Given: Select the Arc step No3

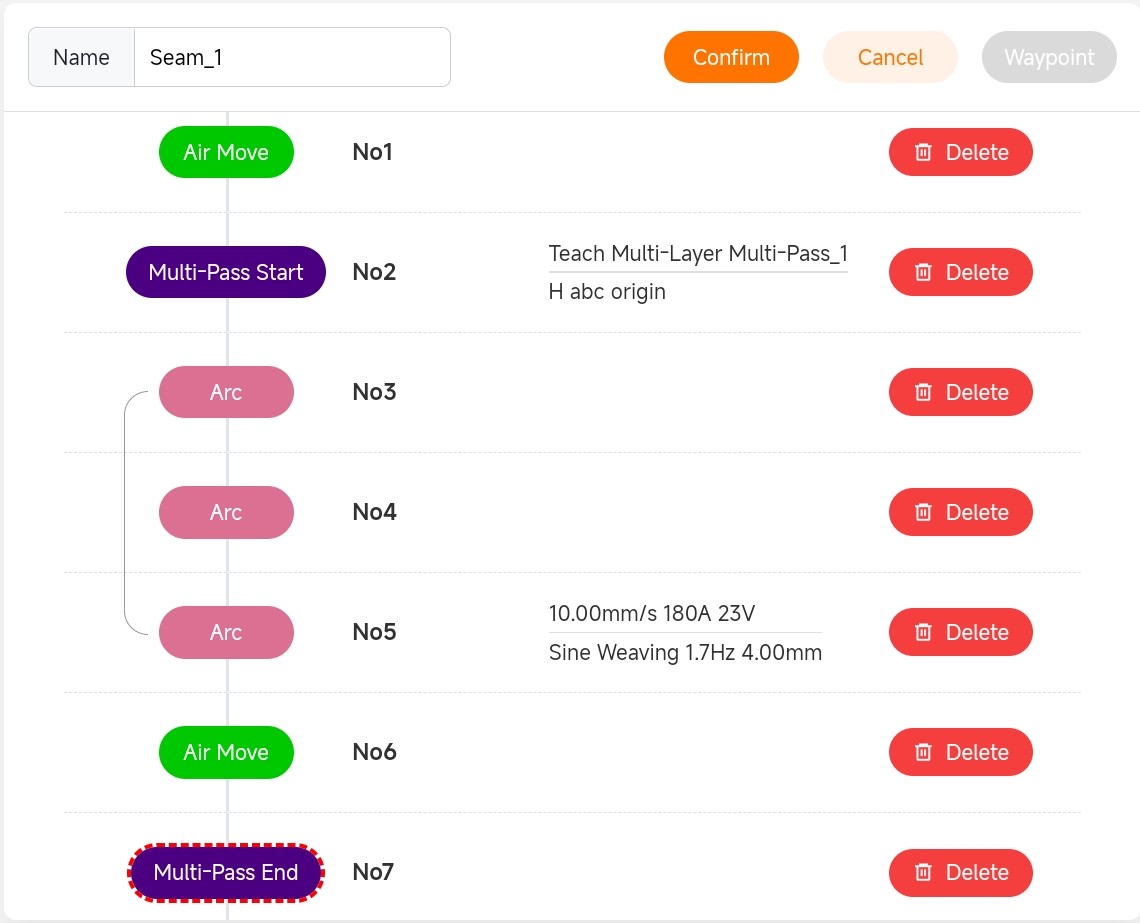Looking at the screenshot, I should [x=226, y=392].
